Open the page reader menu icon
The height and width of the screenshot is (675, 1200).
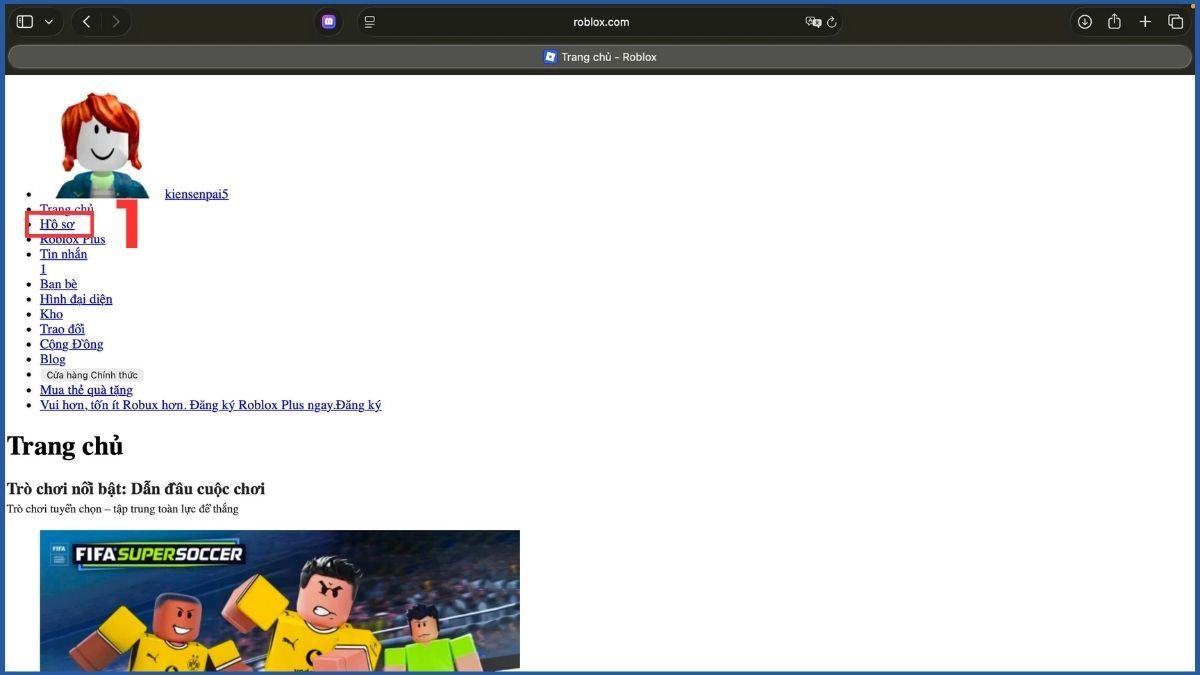pyautogui.click(x=370, y=22)
